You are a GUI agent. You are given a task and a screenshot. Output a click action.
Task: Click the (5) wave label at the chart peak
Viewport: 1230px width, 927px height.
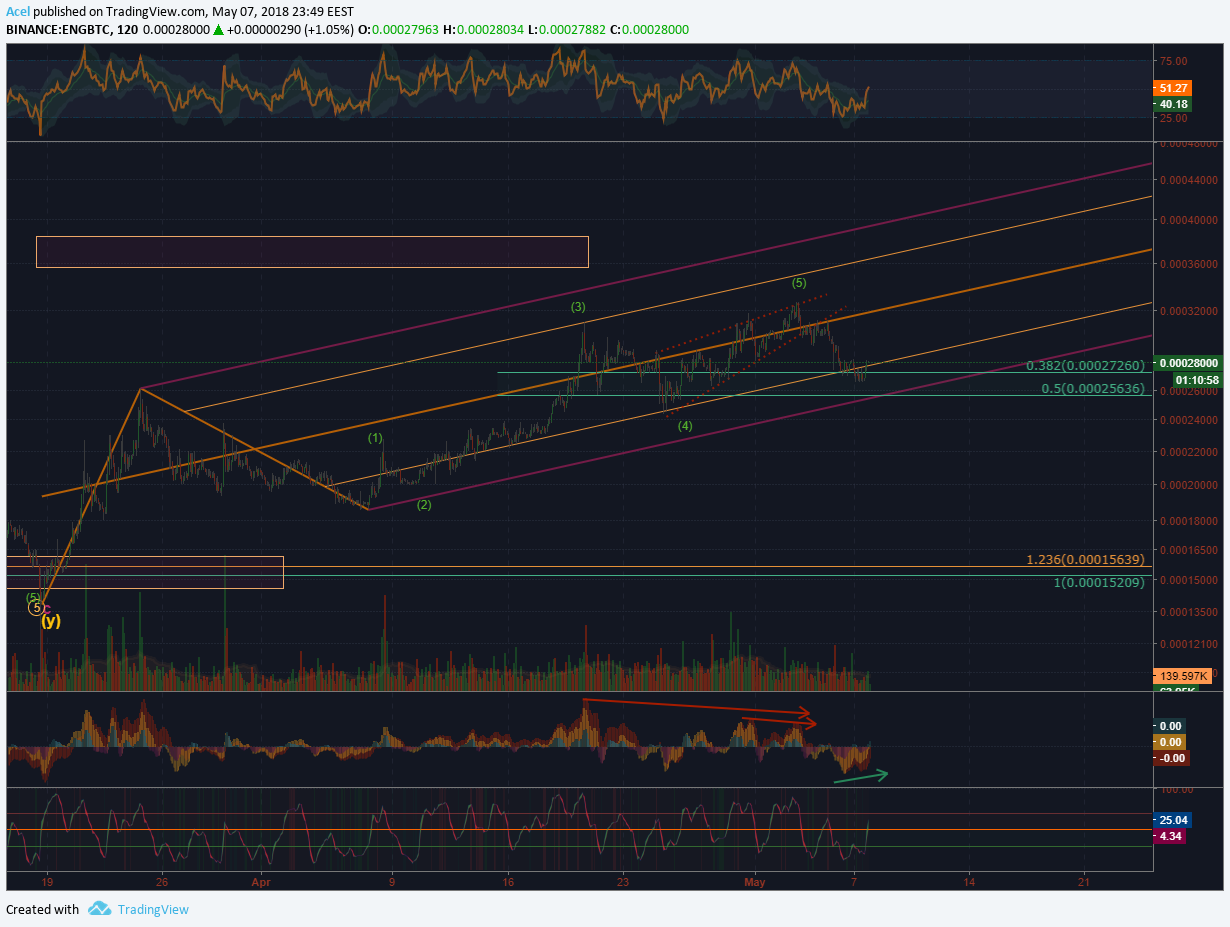(x=798, y=283)
